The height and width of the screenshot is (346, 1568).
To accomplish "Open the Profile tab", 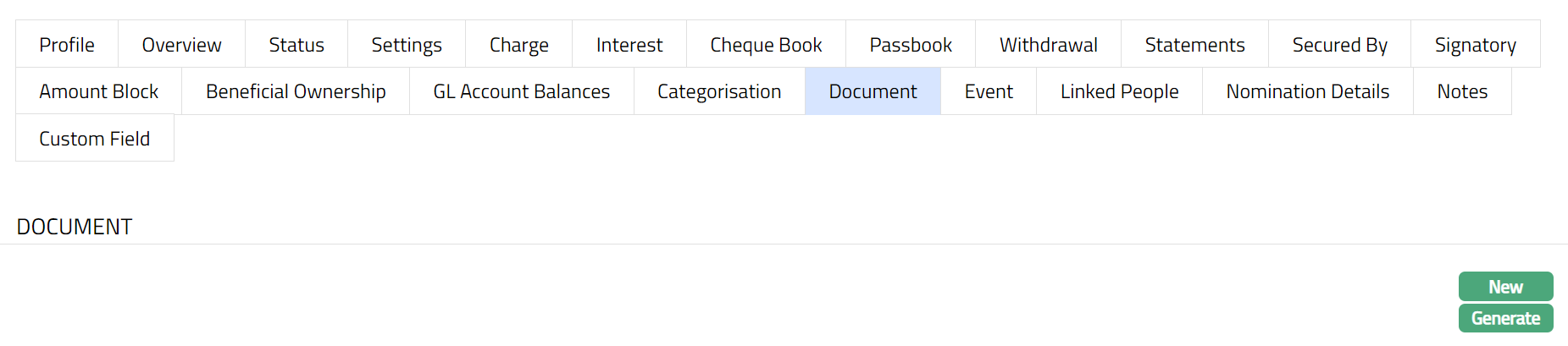I will (x=67, y=45).
